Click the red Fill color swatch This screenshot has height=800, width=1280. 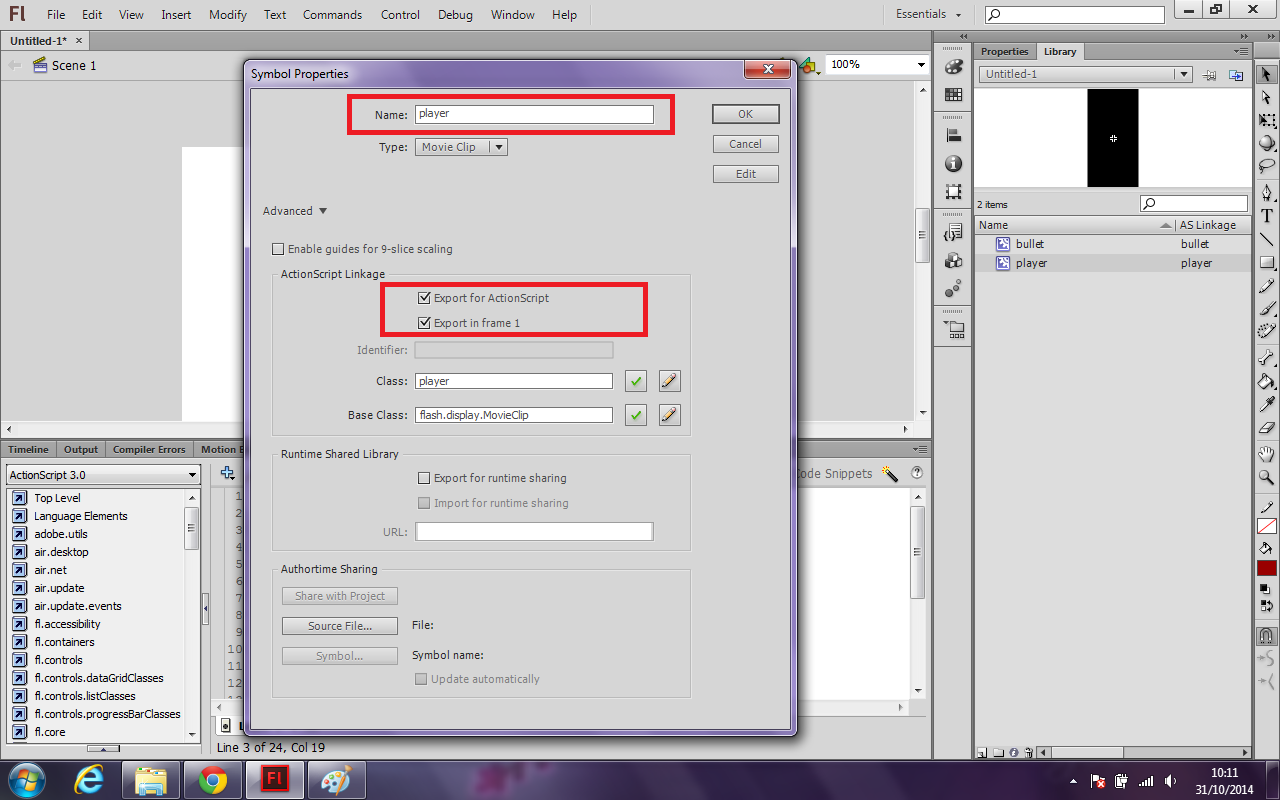click(1266, 567)
